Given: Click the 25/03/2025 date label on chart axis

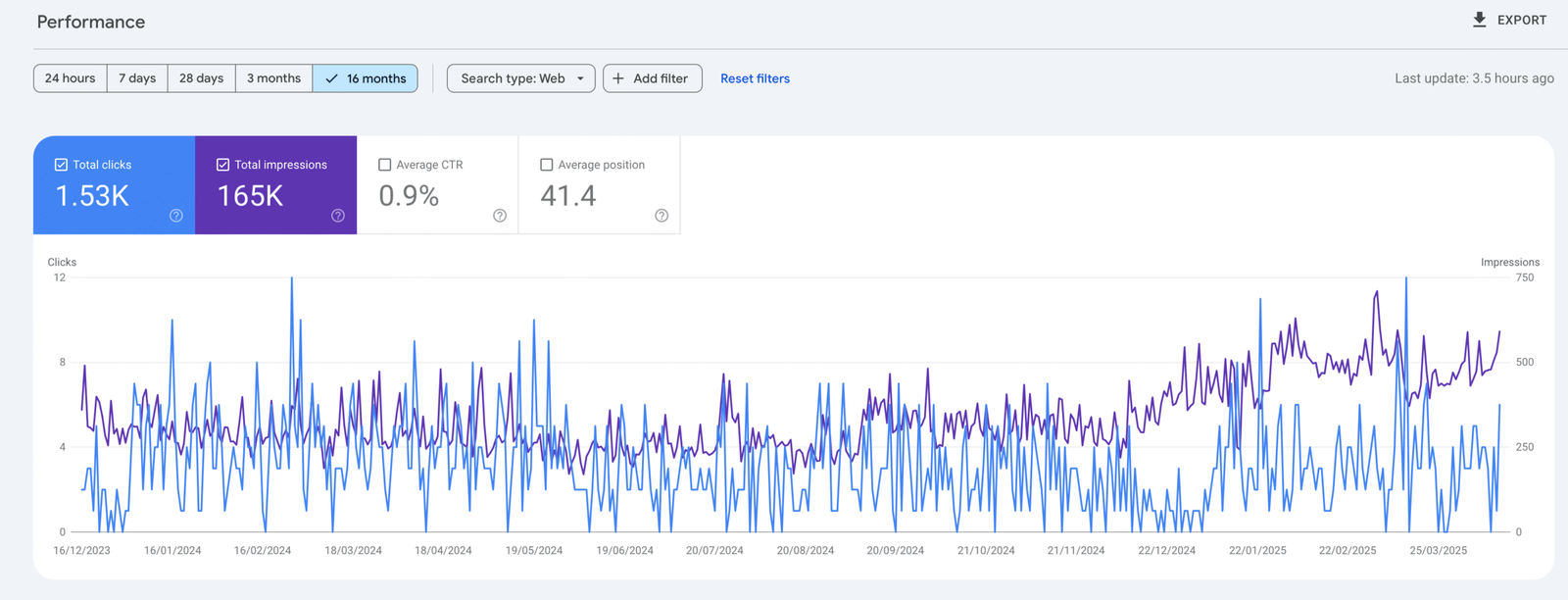Looking at the screenshot, I should [x=1438, y=550].
